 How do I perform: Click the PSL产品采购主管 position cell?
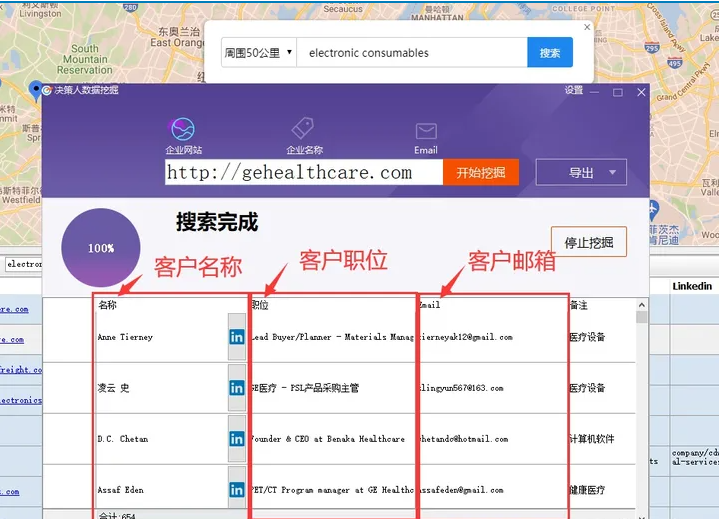[x=305, y=388]
